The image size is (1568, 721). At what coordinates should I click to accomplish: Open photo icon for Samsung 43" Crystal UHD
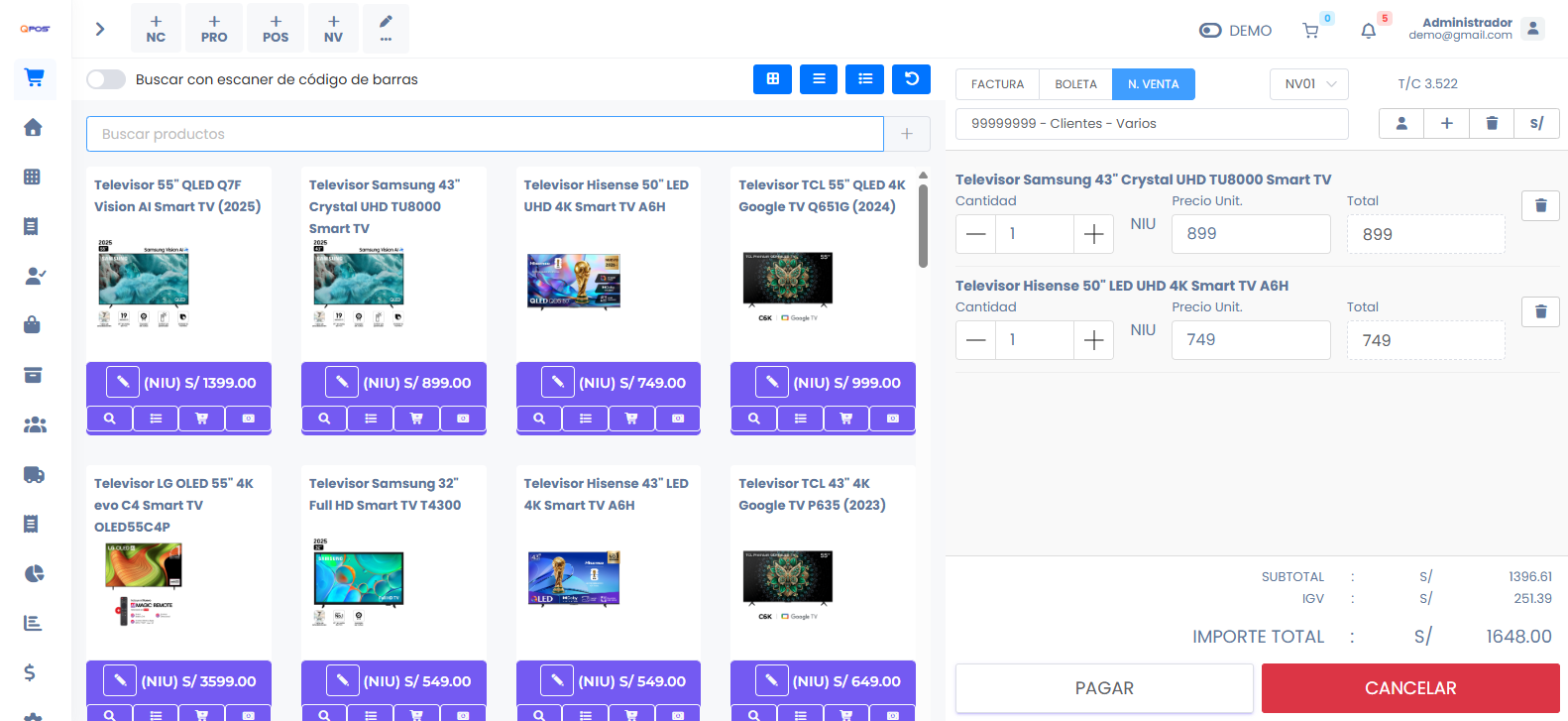coord(463,419)
